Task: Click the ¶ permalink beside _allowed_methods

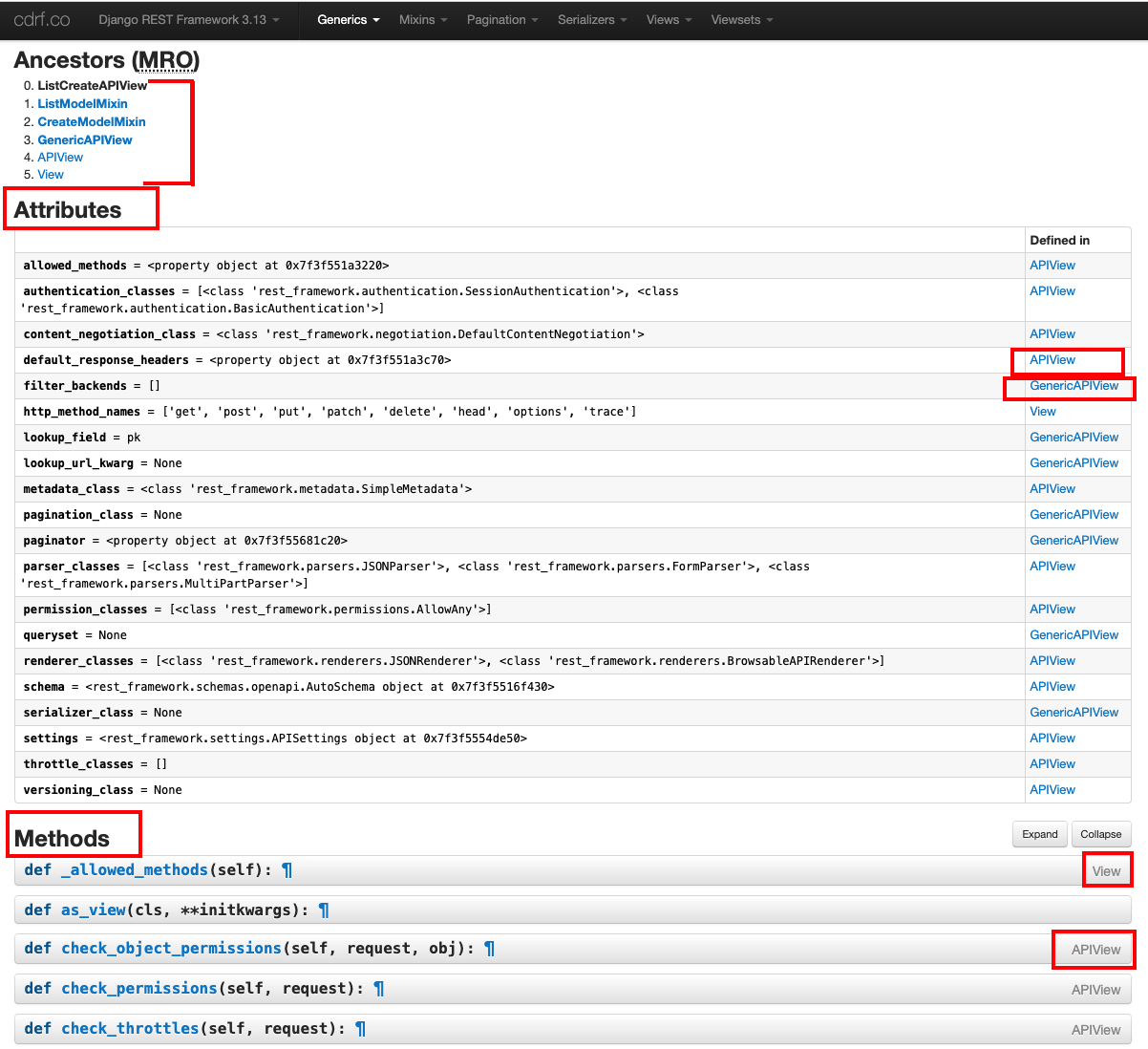Action: click(286, 869)
